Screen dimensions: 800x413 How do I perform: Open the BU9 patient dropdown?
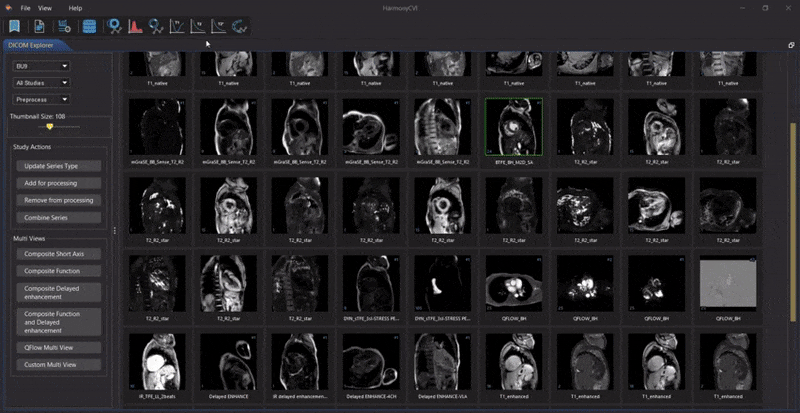(x=41, y=66)
